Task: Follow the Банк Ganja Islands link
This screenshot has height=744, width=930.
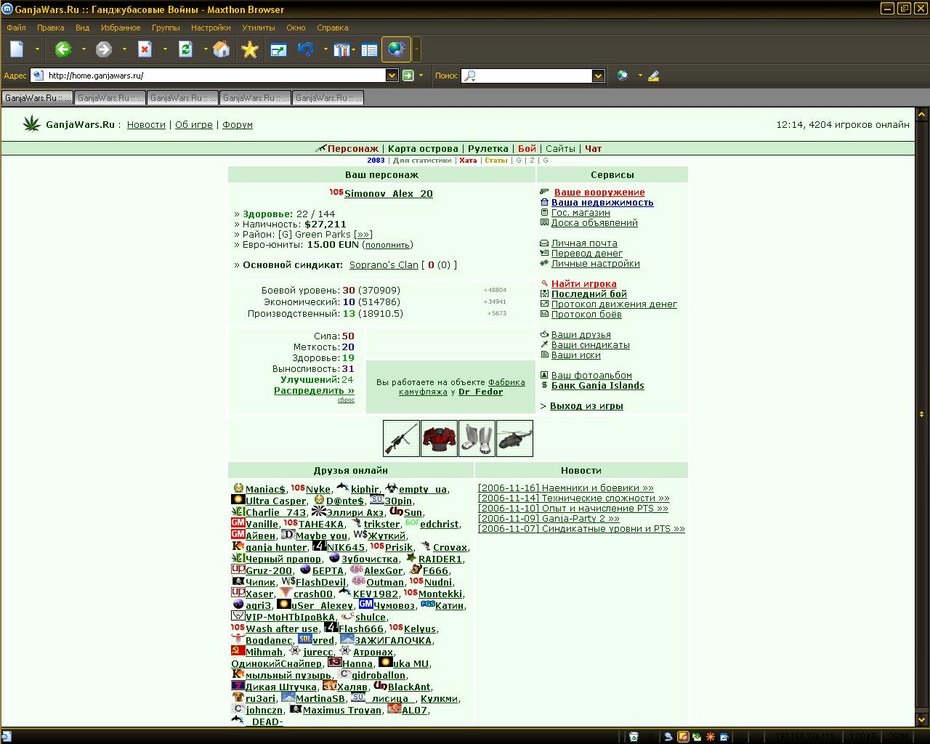Action: tap(597, 386)
